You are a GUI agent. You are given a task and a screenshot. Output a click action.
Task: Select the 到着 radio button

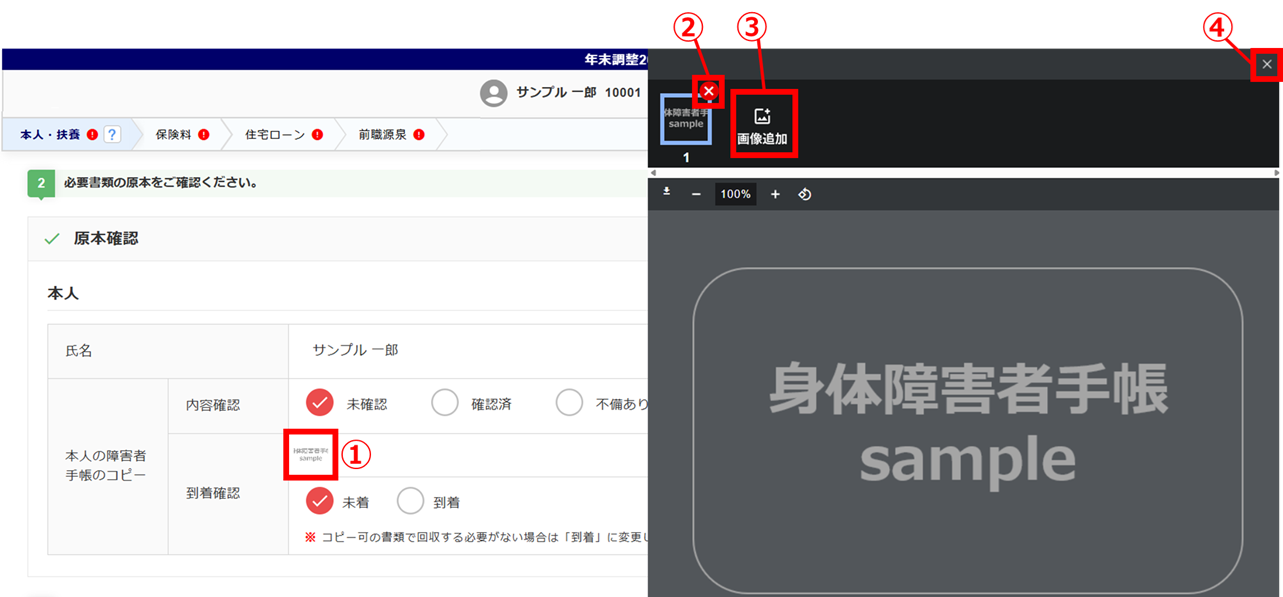pos(411,501)
